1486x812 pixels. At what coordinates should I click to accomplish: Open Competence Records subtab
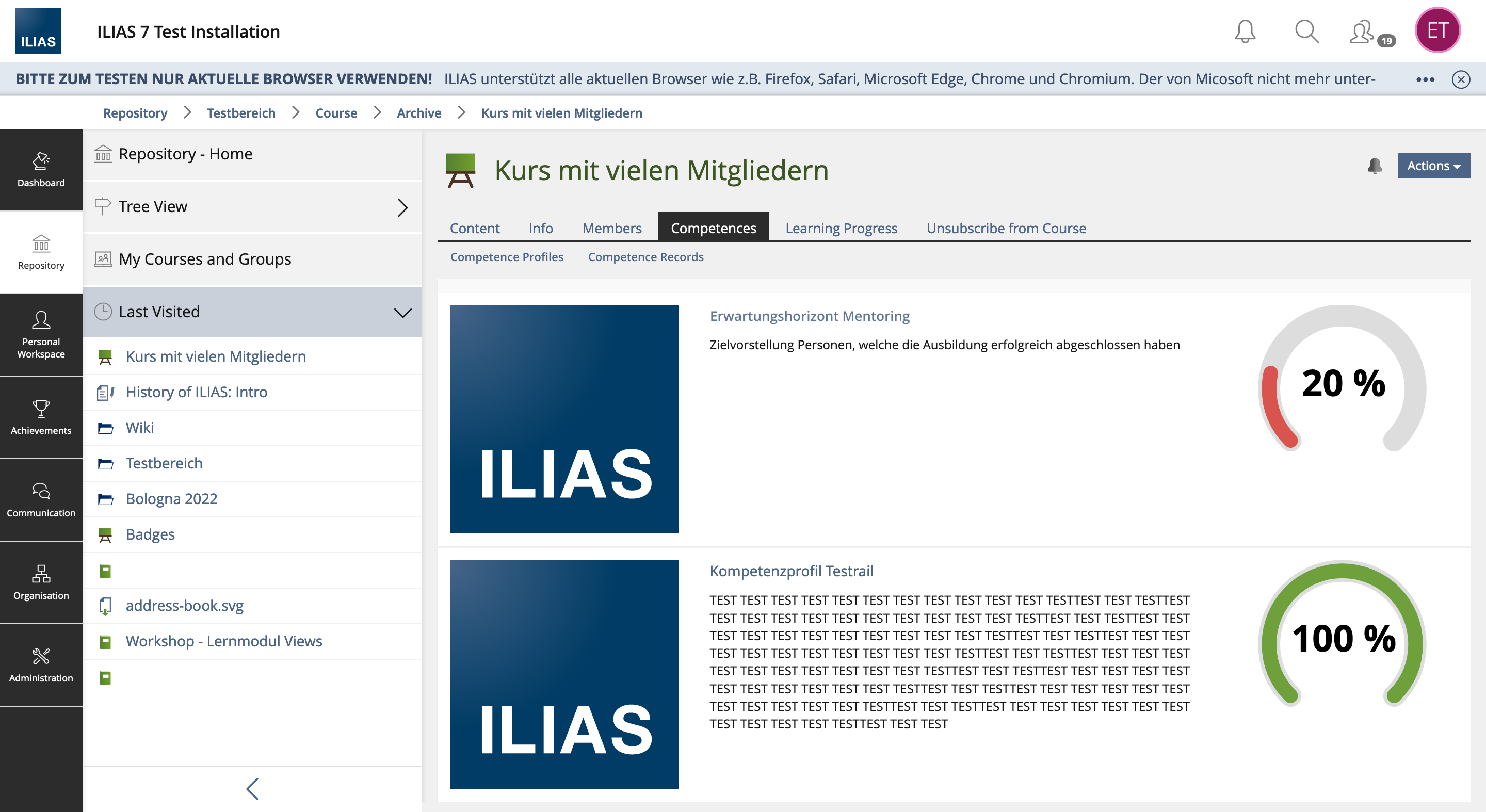pos(645,256)
